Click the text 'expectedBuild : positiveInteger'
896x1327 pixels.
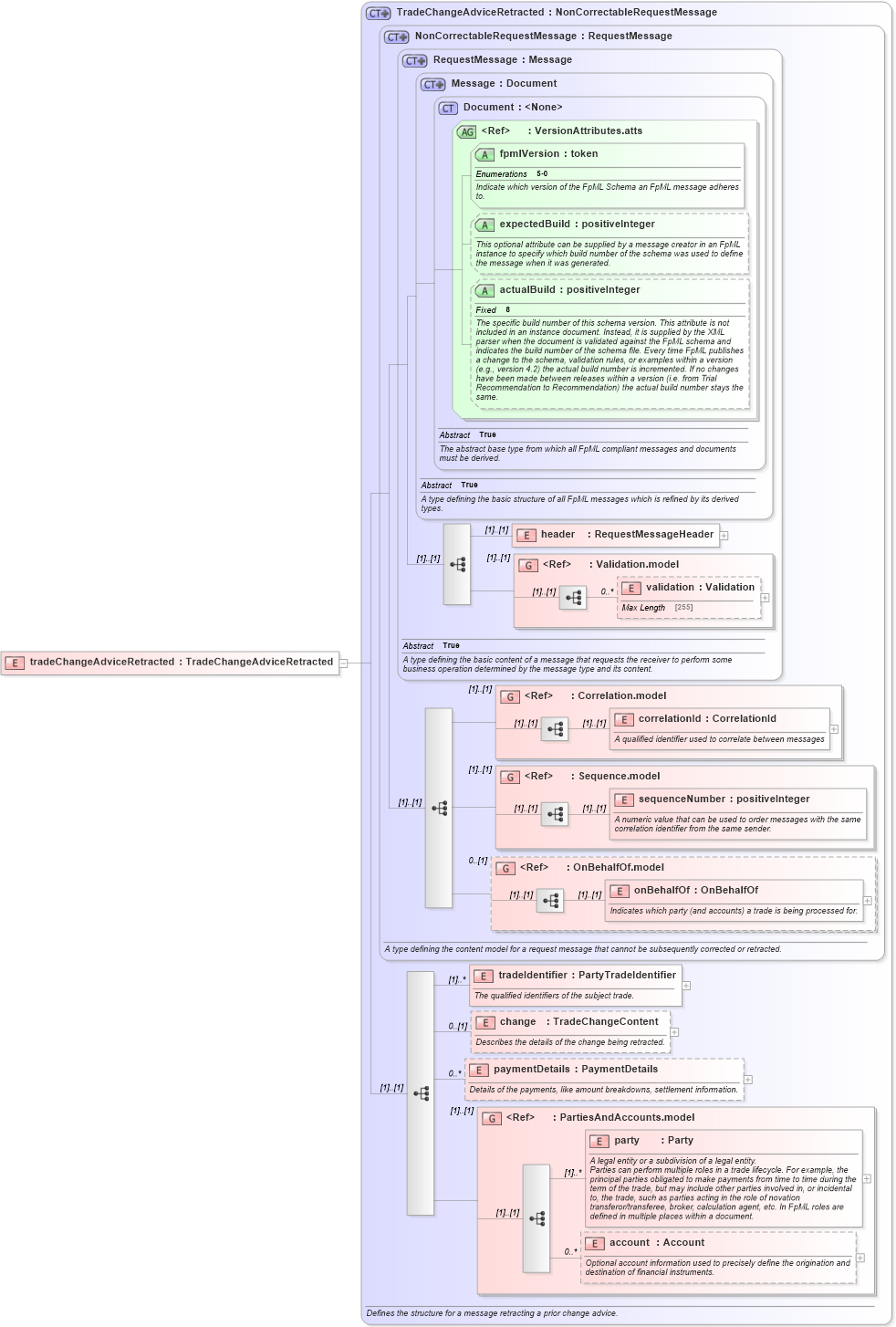577,225
